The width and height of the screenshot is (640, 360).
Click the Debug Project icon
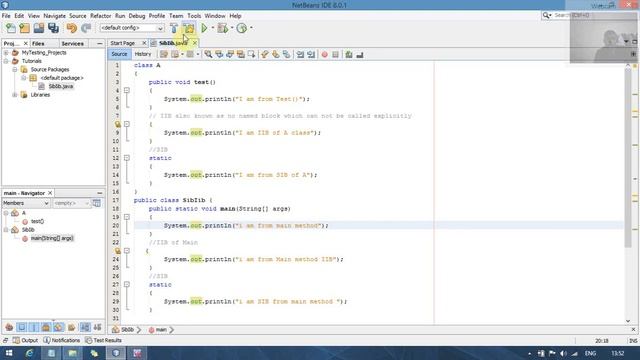pyautogui.click(x=222, y=28)
